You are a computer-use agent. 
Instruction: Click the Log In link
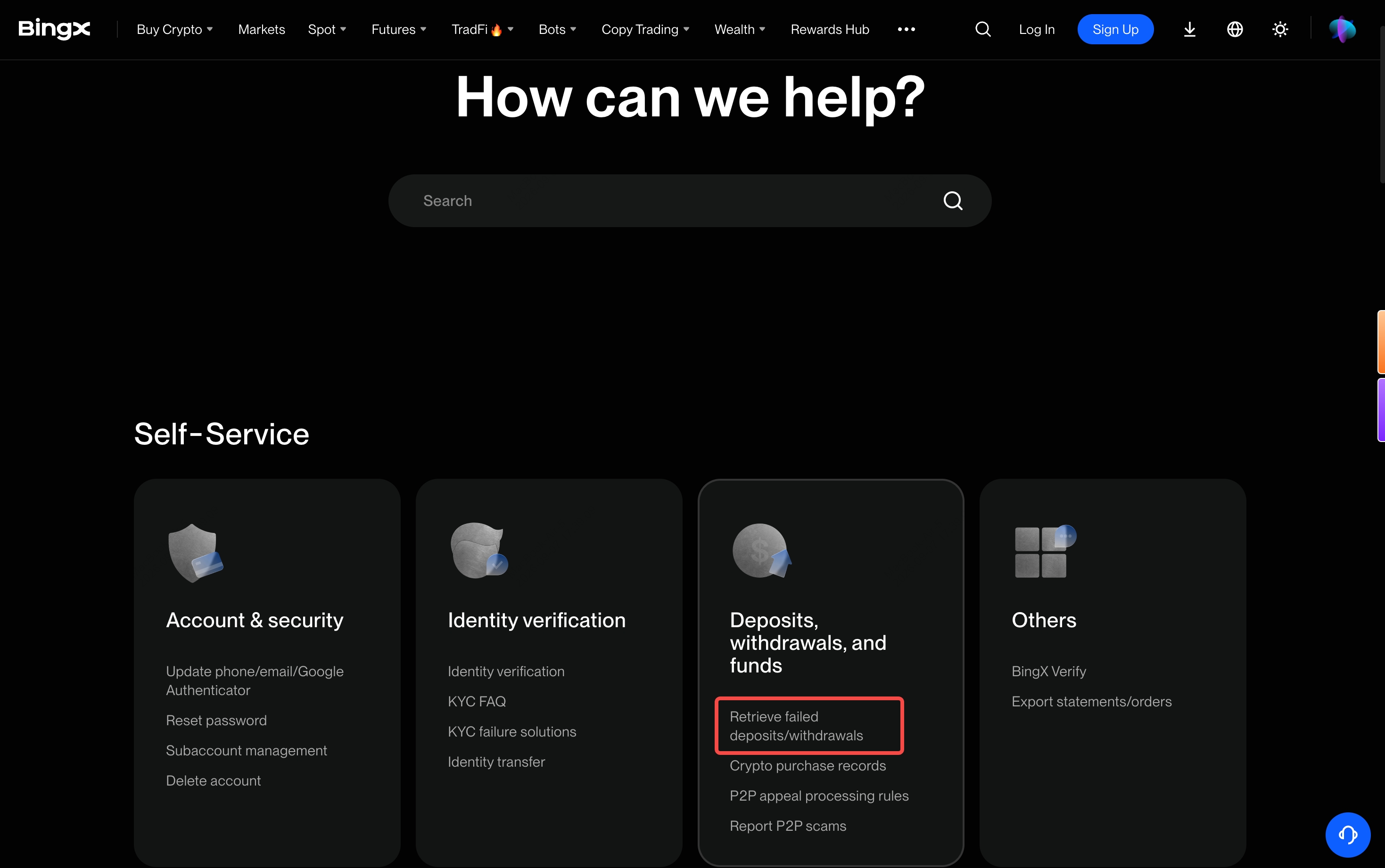click(x=1037, y=29)
